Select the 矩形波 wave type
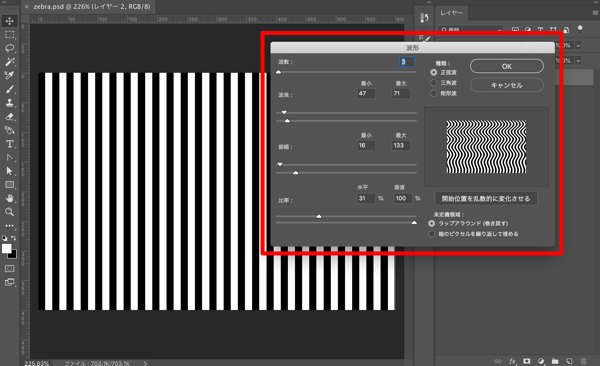Viewport: 600px width, 366px height. point(434,93)
